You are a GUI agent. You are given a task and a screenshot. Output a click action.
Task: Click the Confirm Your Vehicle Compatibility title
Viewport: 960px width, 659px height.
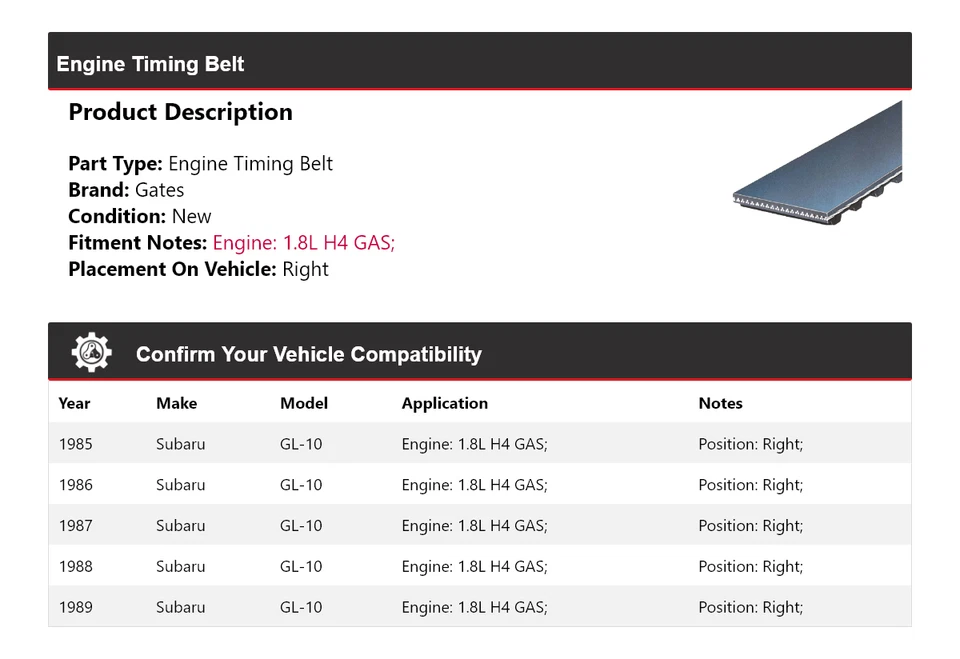click(x=308, y=354)
